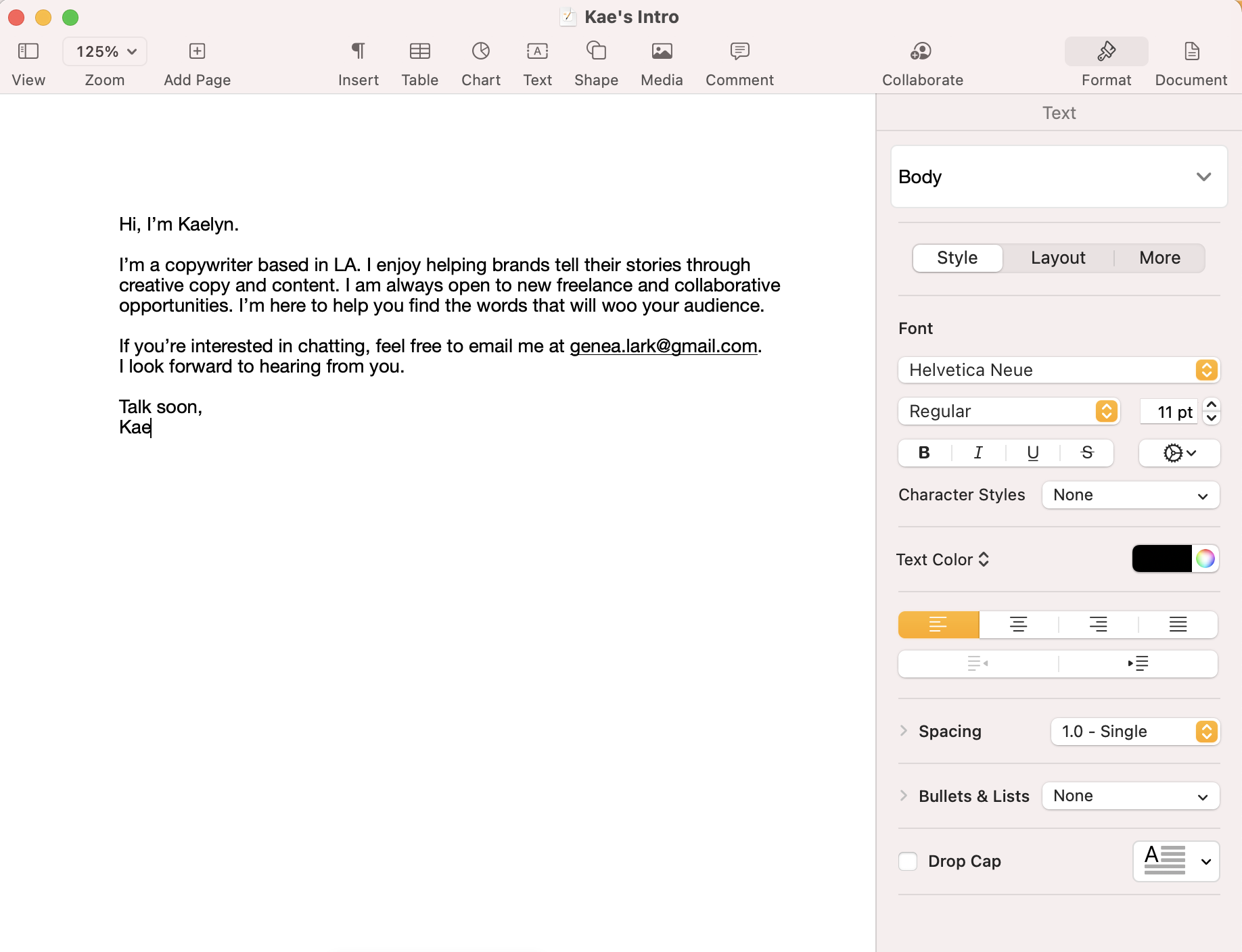Viewport: 1242px width, 952px height.
Task: Click the "Hi, I'm Kaelyn." line
Action: (179, 224)
